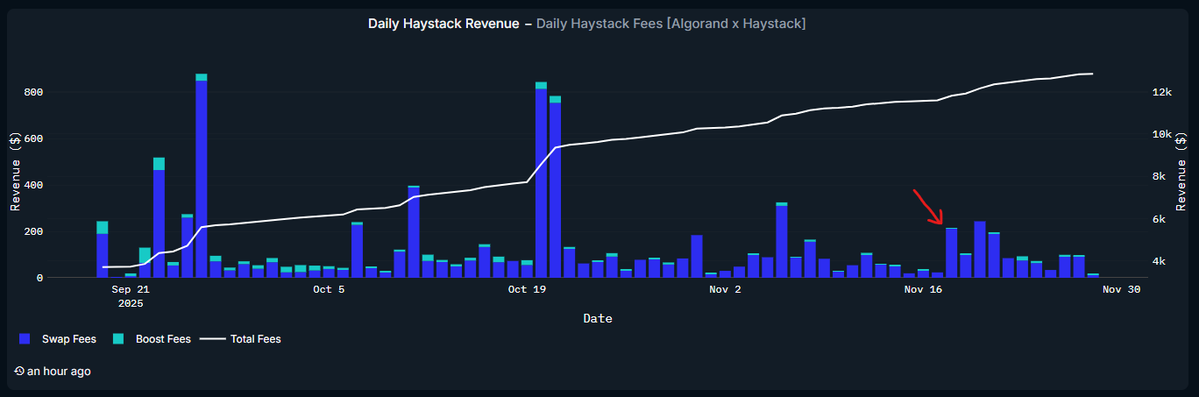Image resolution: width=1199 pixels, height=397 pixels.
Task: Click the tallest revenue bar exceeding 800
Action: (201, 176)
